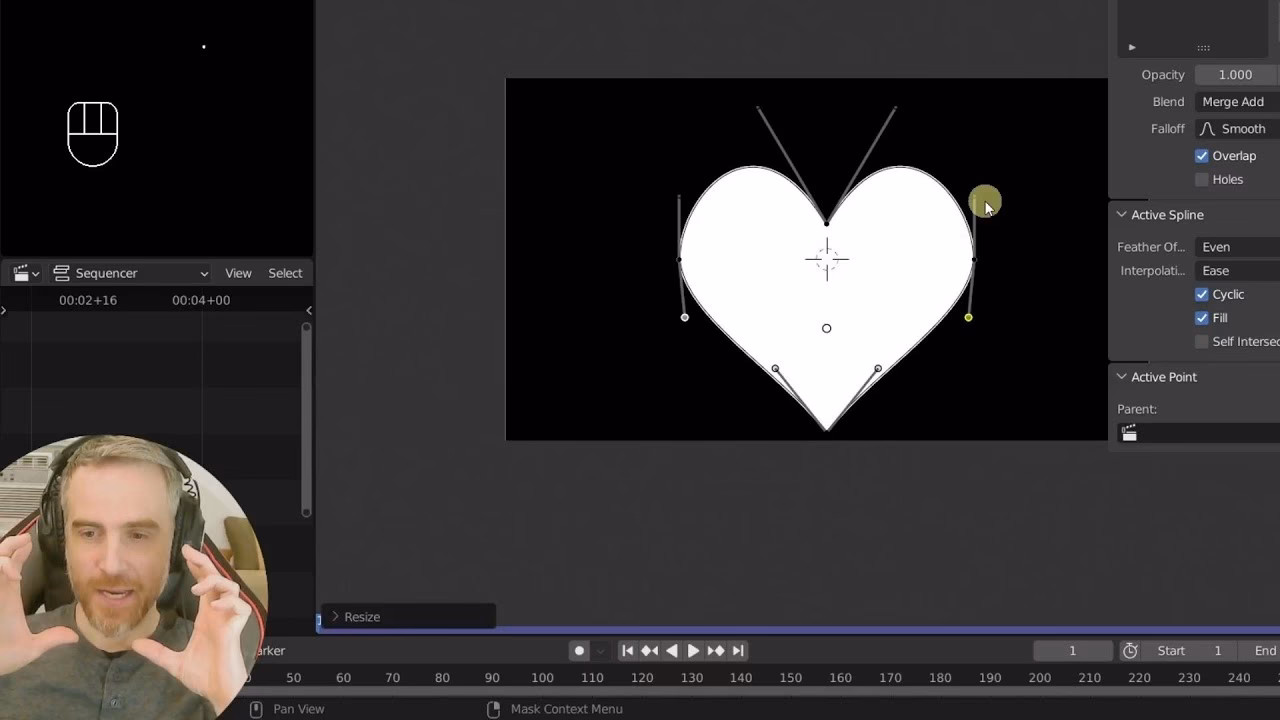This screenshot has width=1280, height=720.
Task: Open the Interpolation Ease dropdown
Action: (x=1237, y=271)
